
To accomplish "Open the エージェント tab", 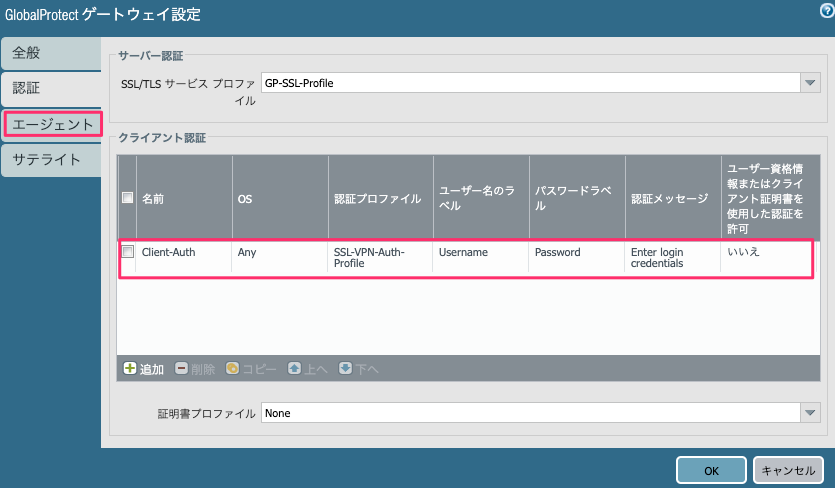I will tap(52, 124).
